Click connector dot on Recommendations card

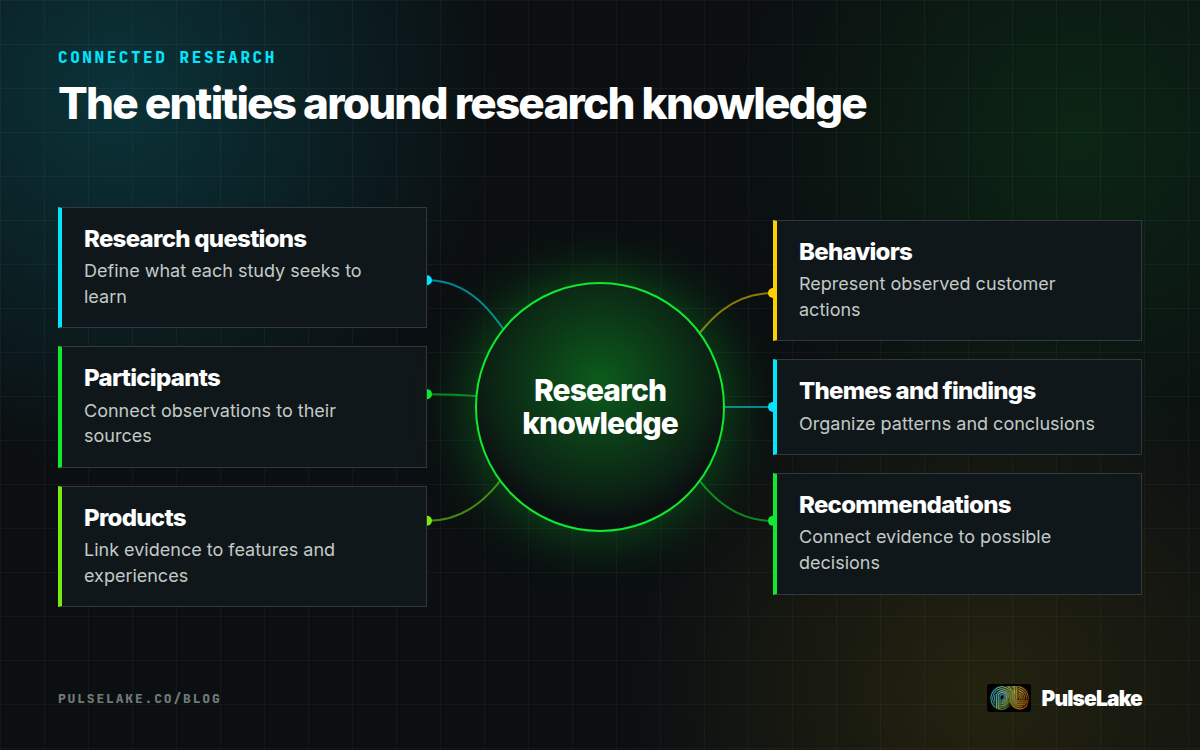pyautogui.click(x=772, y=520)
